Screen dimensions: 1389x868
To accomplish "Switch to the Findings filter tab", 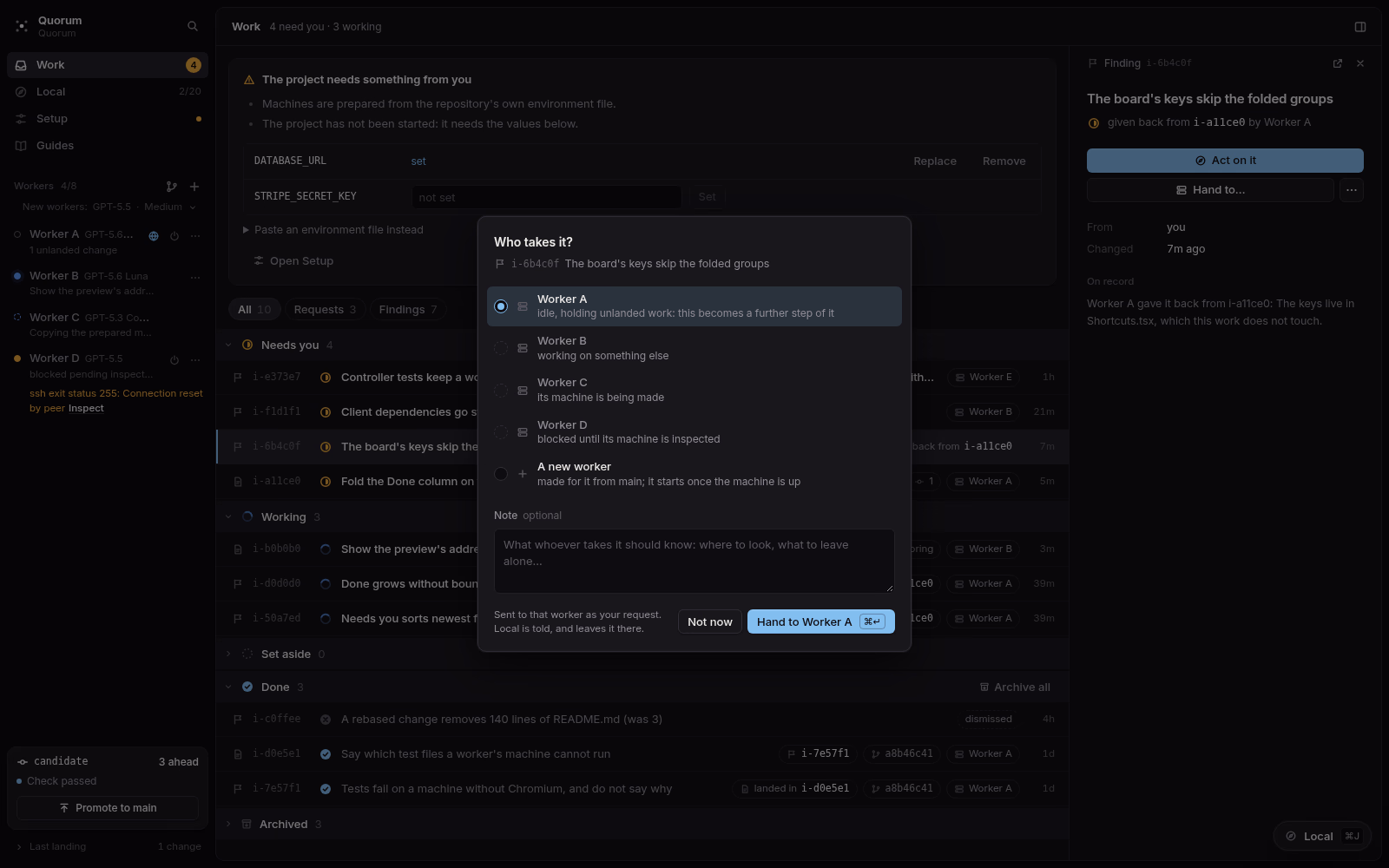I will coord(408,310).
